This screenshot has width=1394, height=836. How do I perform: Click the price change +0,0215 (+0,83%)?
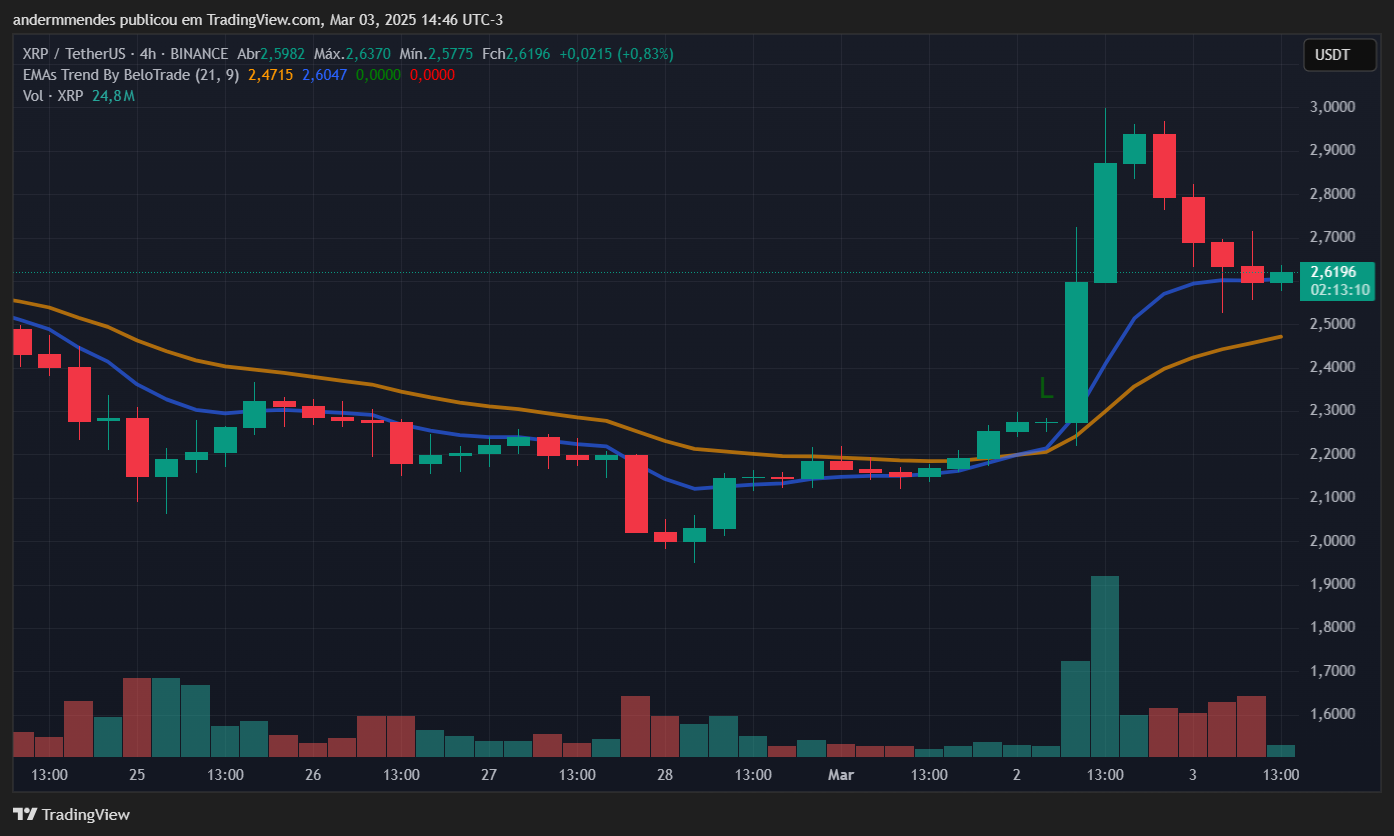tap(616, 54)
